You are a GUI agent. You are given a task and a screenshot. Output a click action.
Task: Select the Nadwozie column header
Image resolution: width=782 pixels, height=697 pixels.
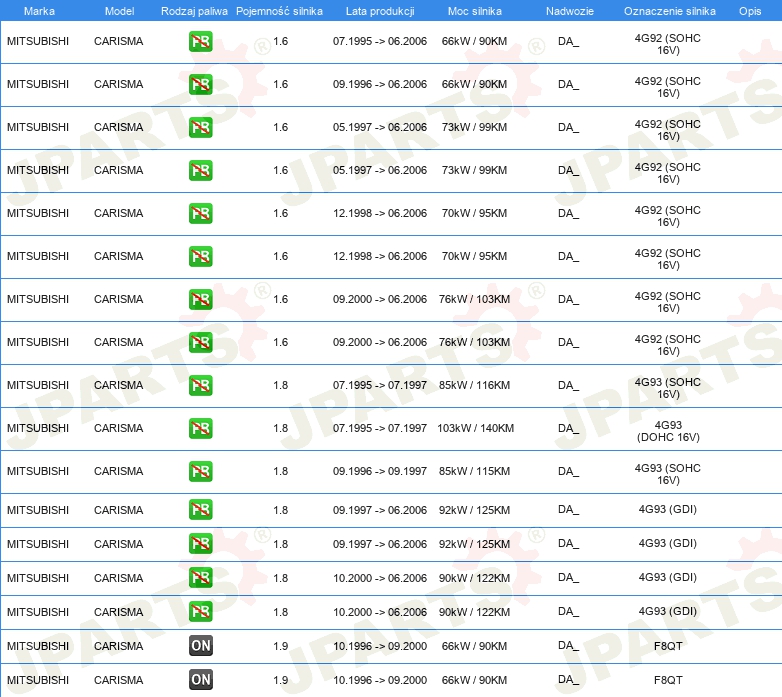coord(569,11)
